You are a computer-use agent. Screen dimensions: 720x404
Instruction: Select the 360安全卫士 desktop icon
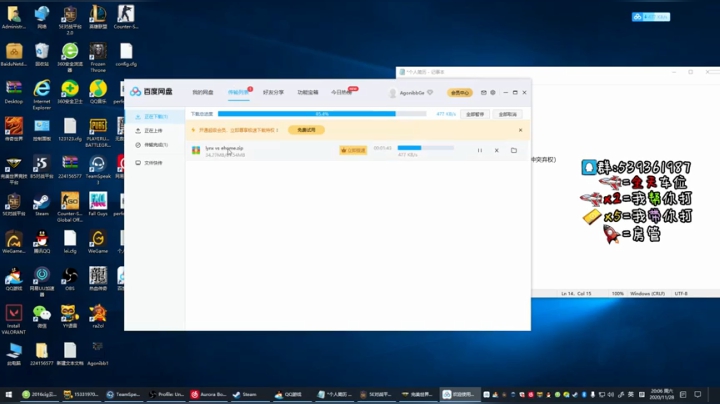(70, 92)
